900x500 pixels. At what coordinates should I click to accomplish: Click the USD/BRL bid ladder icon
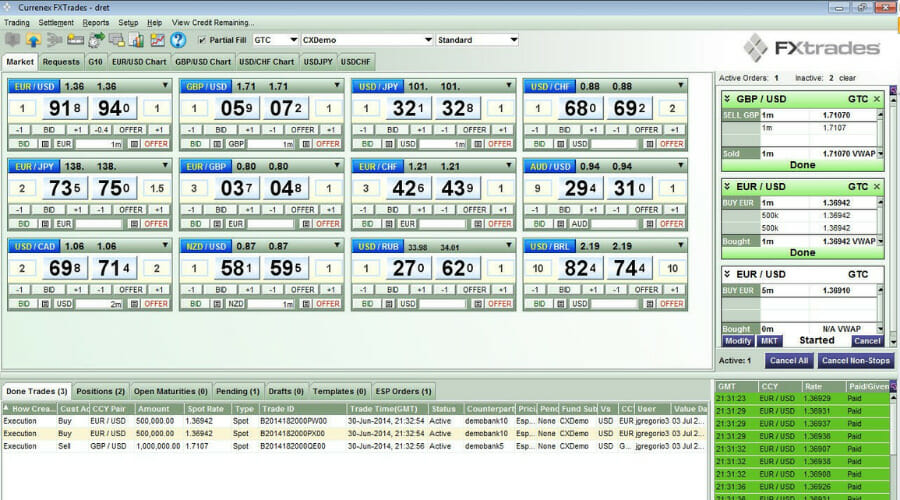561,304
